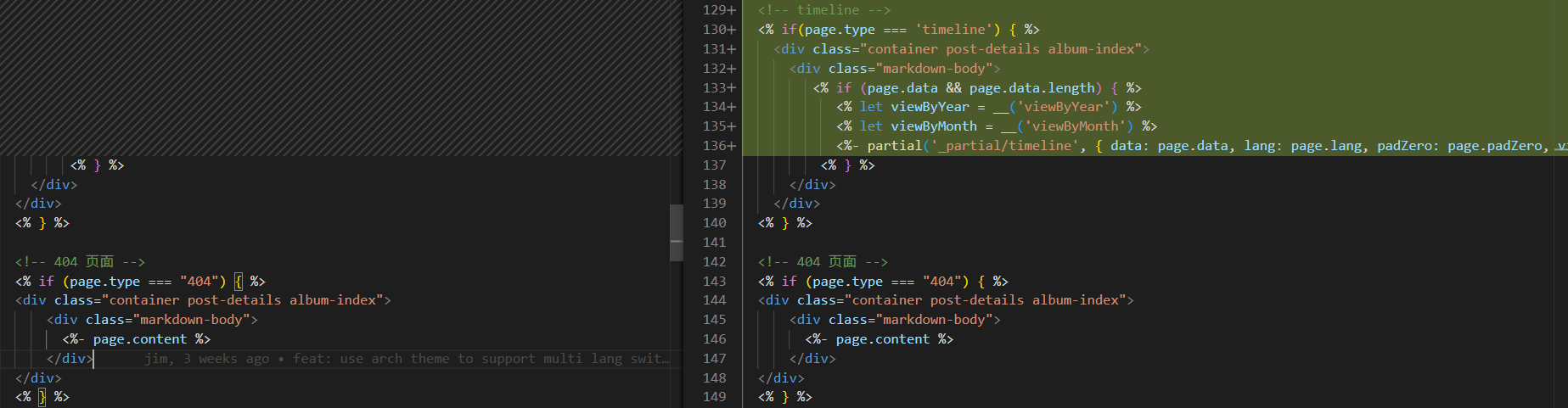Click the '<% } %>' on line 140
Viewport: 1568px width, 408px height.
tap(785, 223)
